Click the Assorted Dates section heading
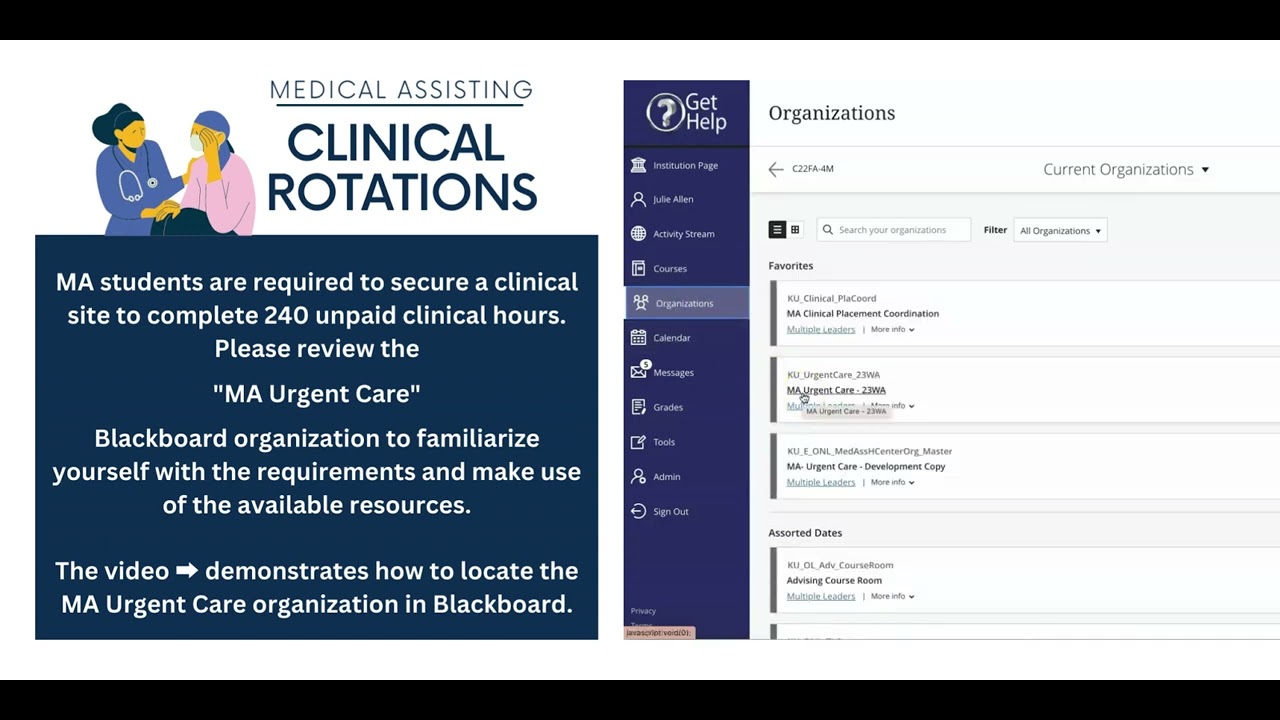 coord(805,533)
